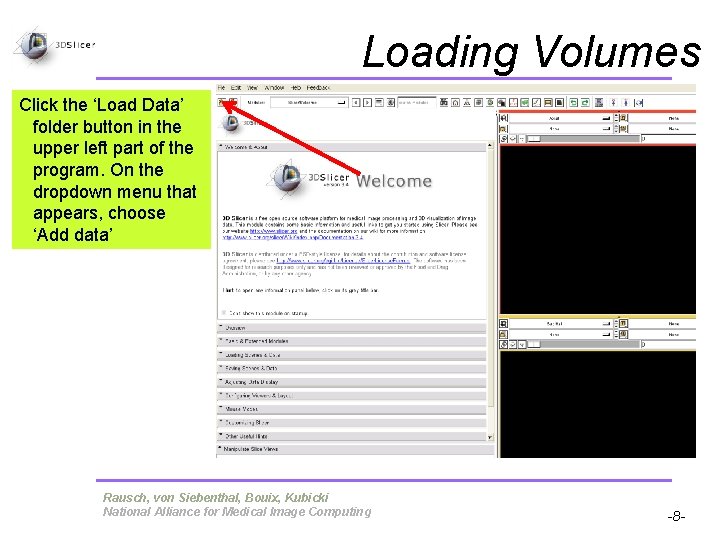Click the solid black square toolbar icon
The height and width of the screenshot is (540, 720).
pos(559,102)
